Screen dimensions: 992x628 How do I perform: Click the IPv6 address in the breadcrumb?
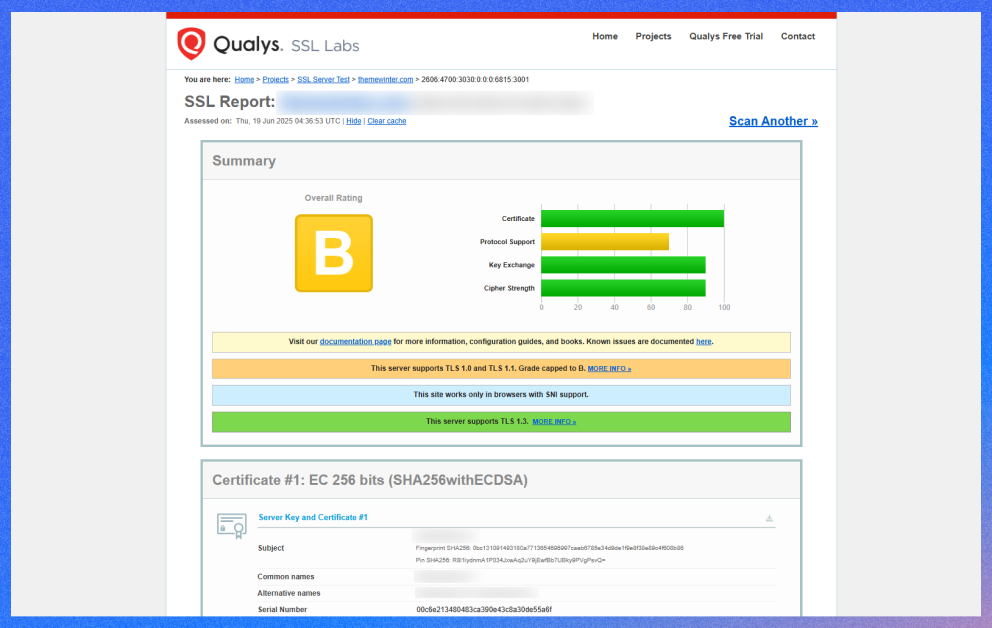[475, 80]
